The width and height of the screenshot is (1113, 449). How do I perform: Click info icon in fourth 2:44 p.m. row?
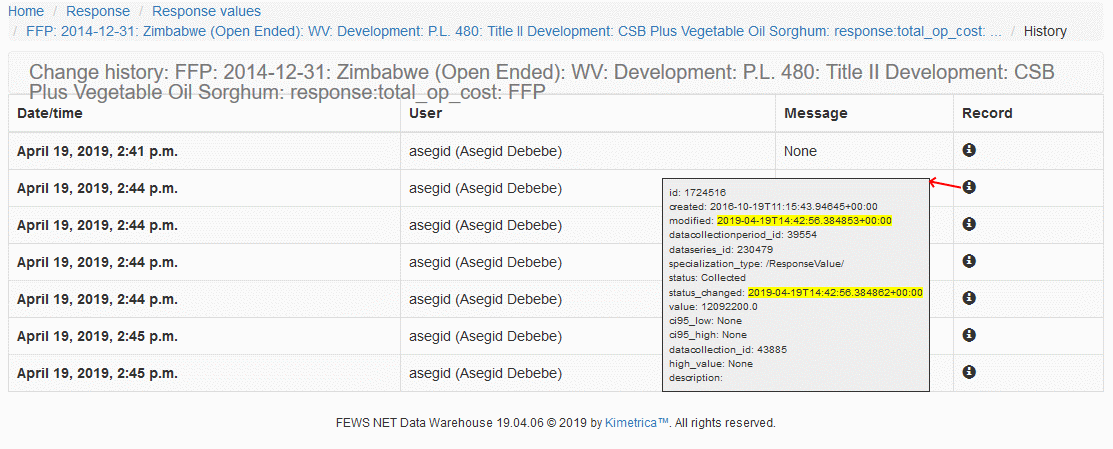pyautogui.click(x=968, y=298)
